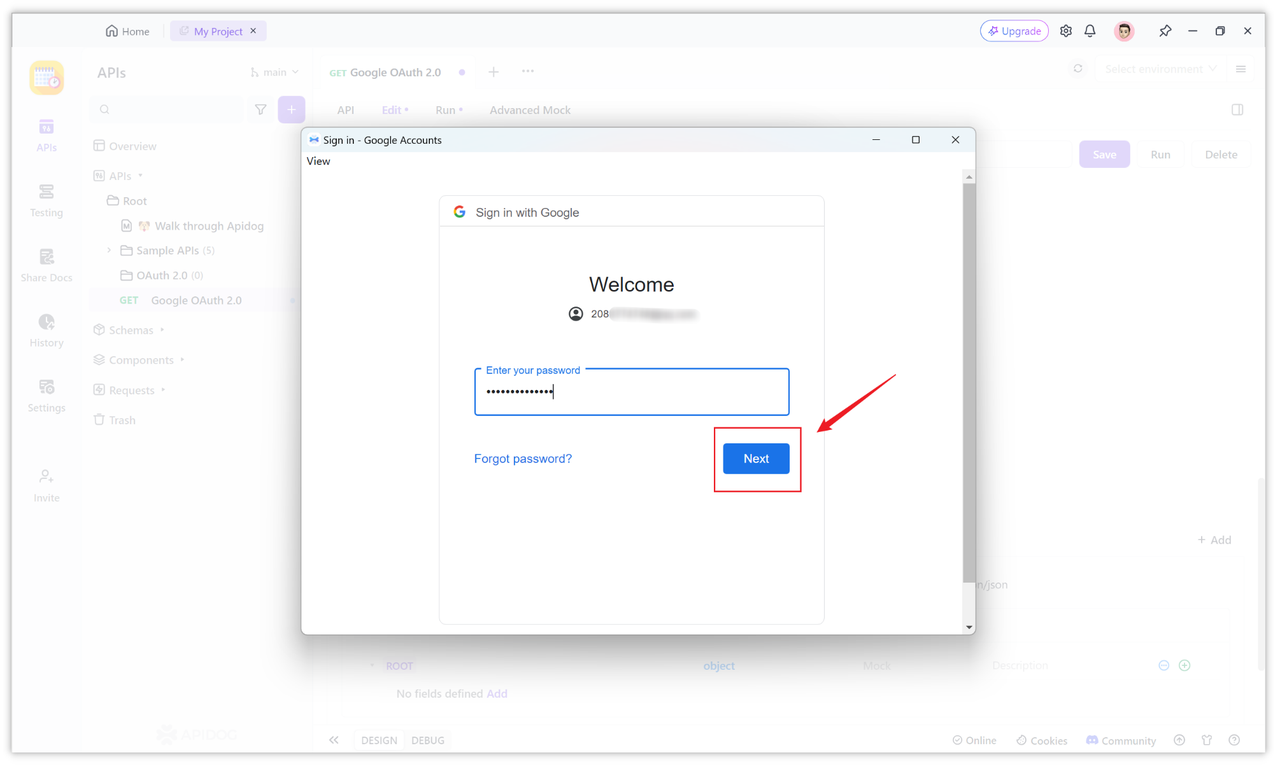Click the user profile avatar
This screenshot has height=769, width=1280.
(x=1124, y=31)
